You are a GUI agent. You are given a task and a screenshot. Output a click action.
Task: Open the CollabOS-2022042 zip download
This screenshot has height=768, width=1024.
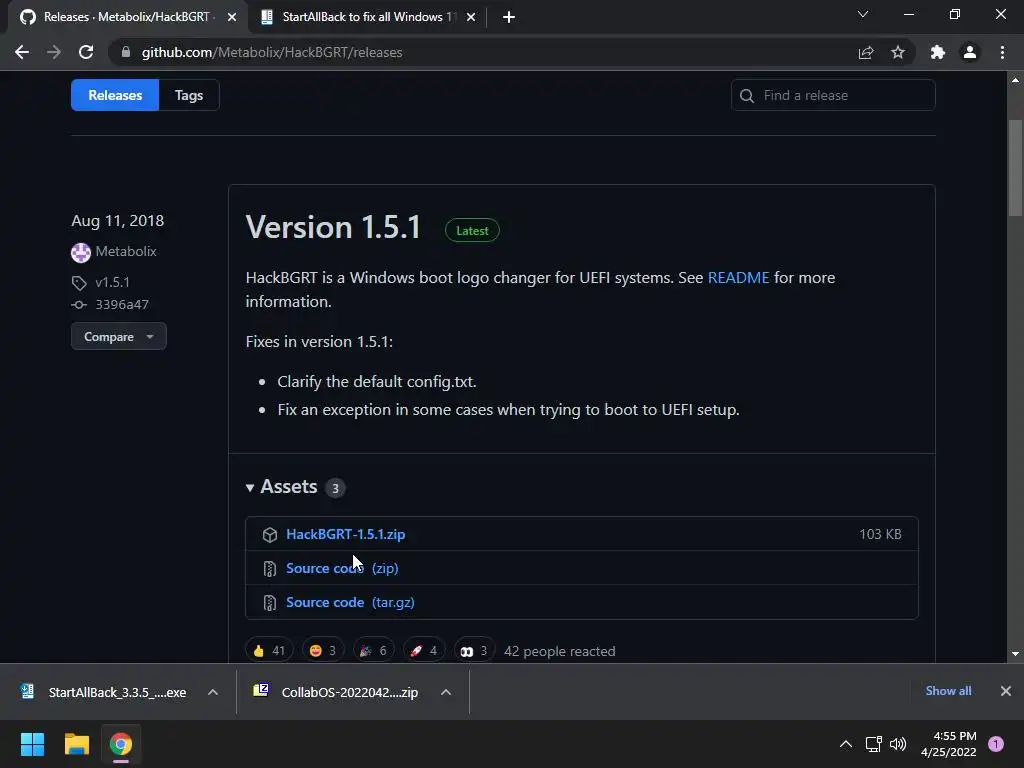click(338, 692)
